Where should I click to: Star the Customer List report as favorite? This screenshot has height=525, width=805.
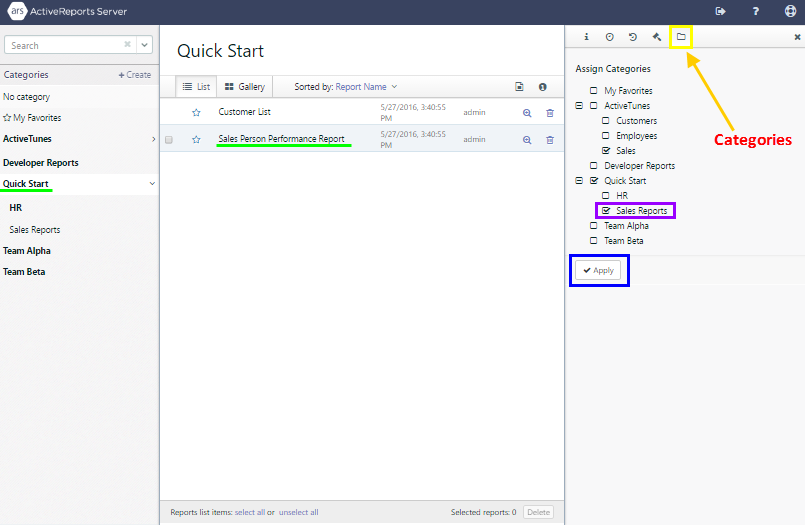pos(196,112)
